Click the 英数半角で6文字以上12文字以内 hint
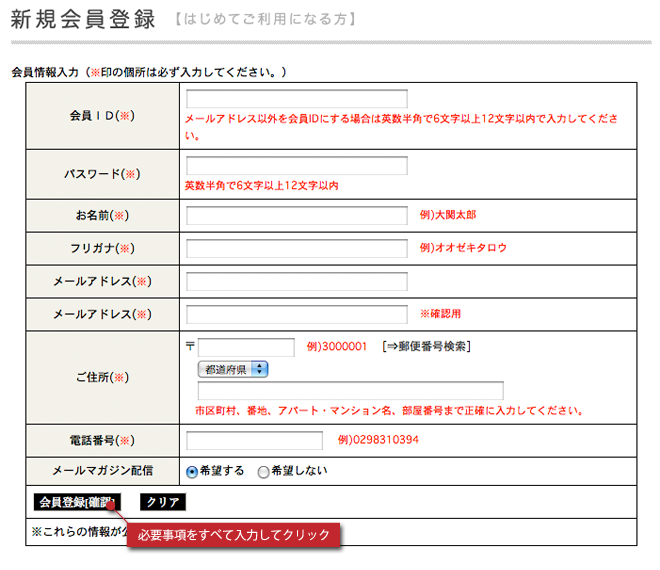 click(262, 186)
